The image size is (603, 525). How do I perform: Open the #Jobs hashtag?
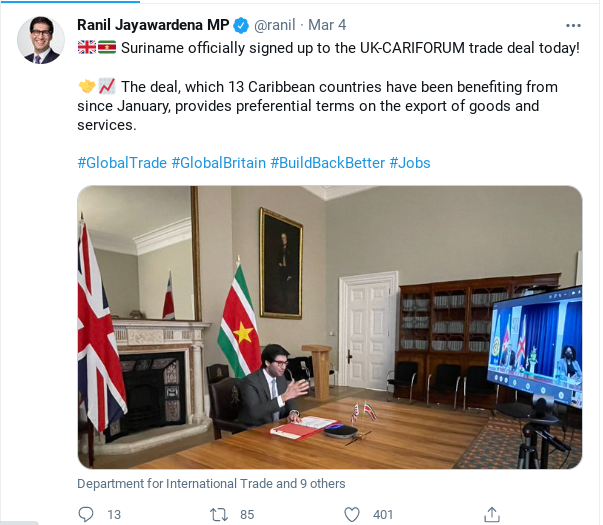click(x=410, y=163)
